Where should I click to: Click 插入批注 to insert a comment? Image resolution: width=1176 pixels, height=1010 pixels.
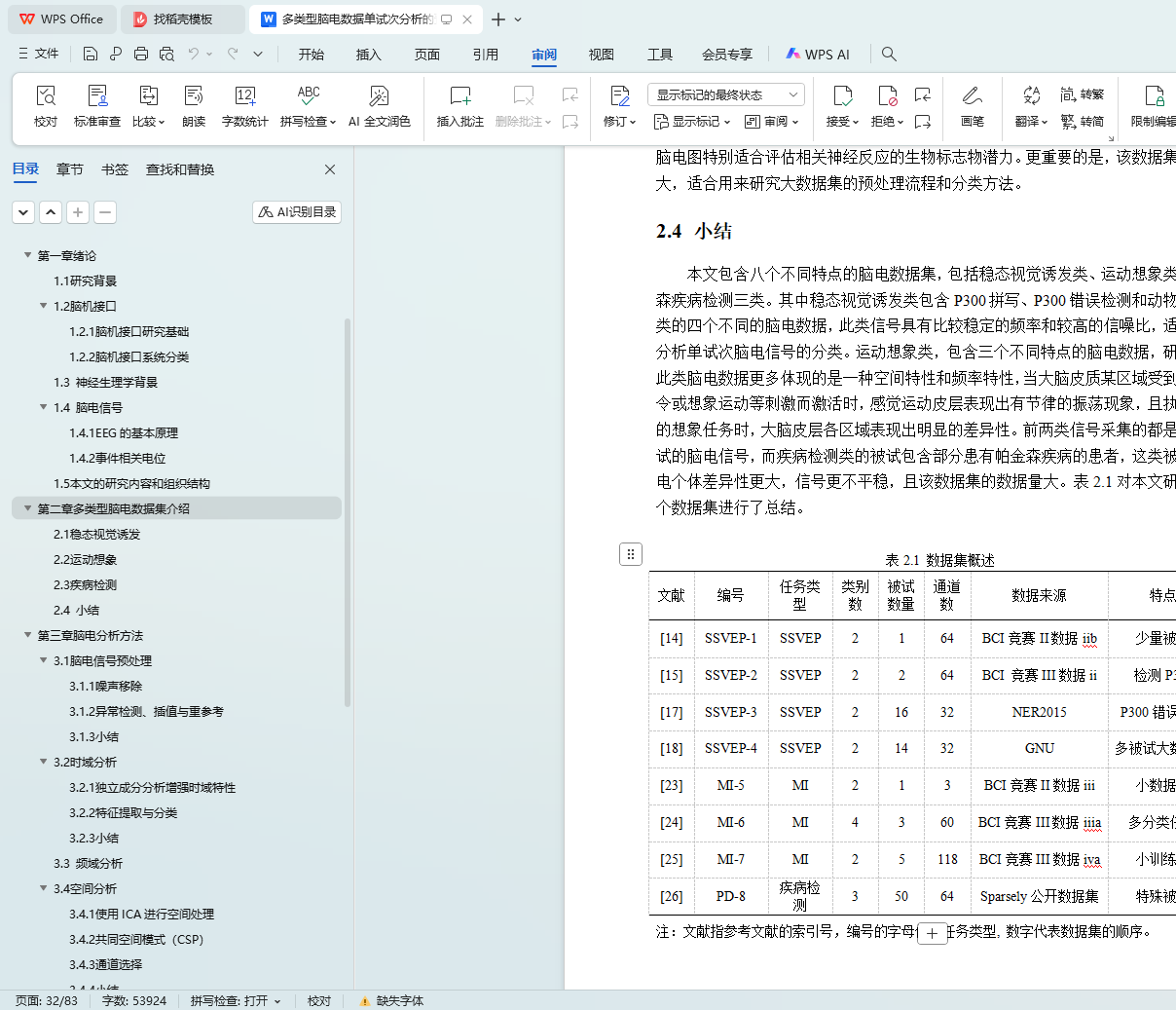pyautogui.click(x=460, y=106)
